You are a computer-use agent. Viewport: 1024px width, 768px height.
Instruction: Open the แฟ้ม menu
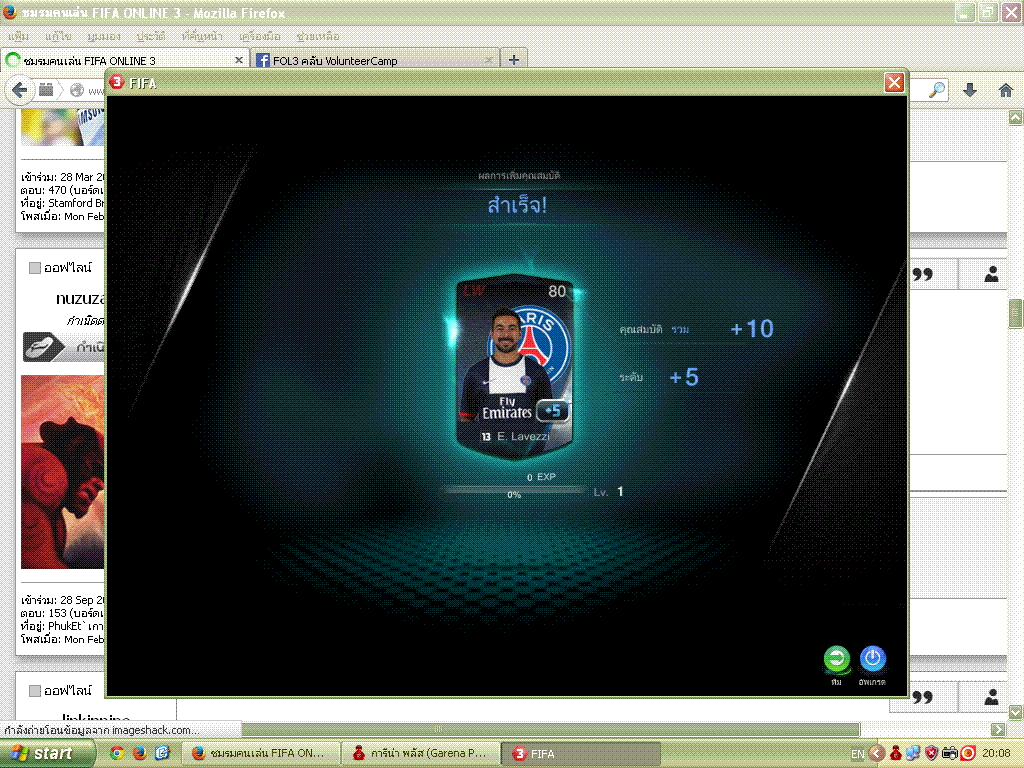(x=18, y=36)
